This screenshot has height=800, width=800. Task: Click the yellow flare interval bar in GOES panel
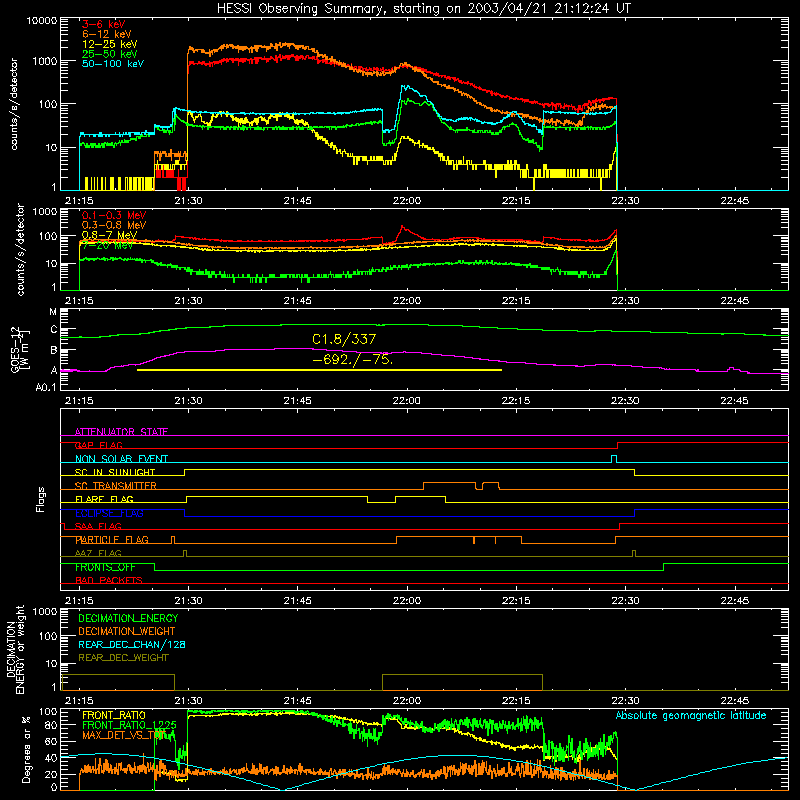(319, 370)
